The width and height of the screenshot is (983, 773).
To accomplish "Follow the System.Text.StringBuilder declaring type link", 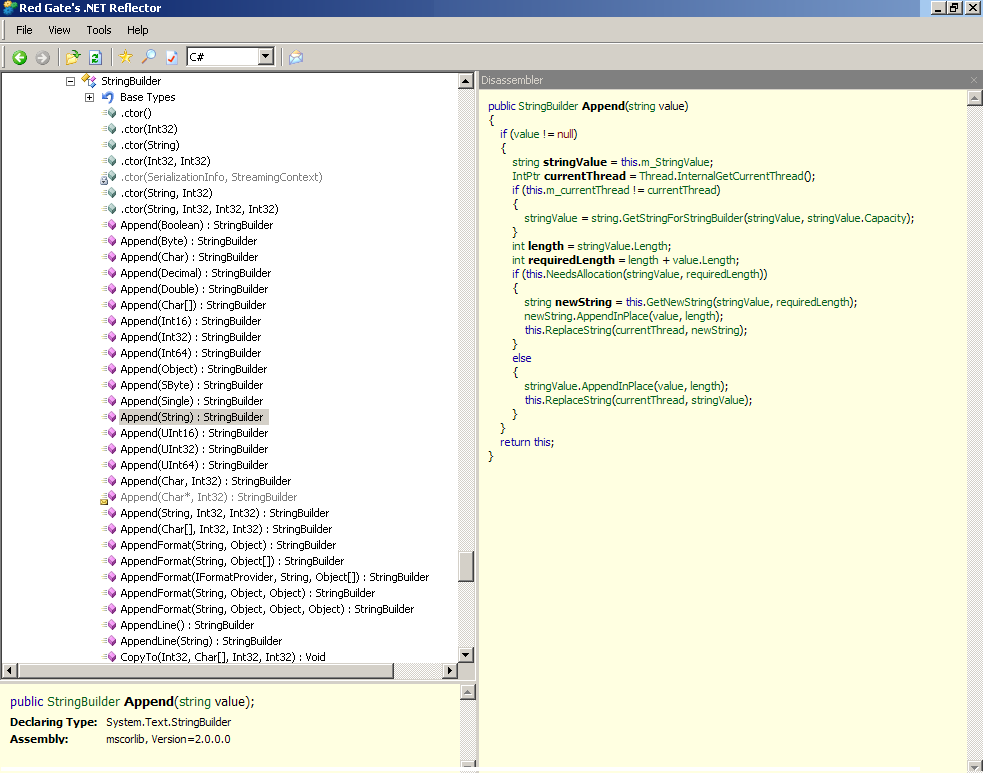I will (169, 722).
